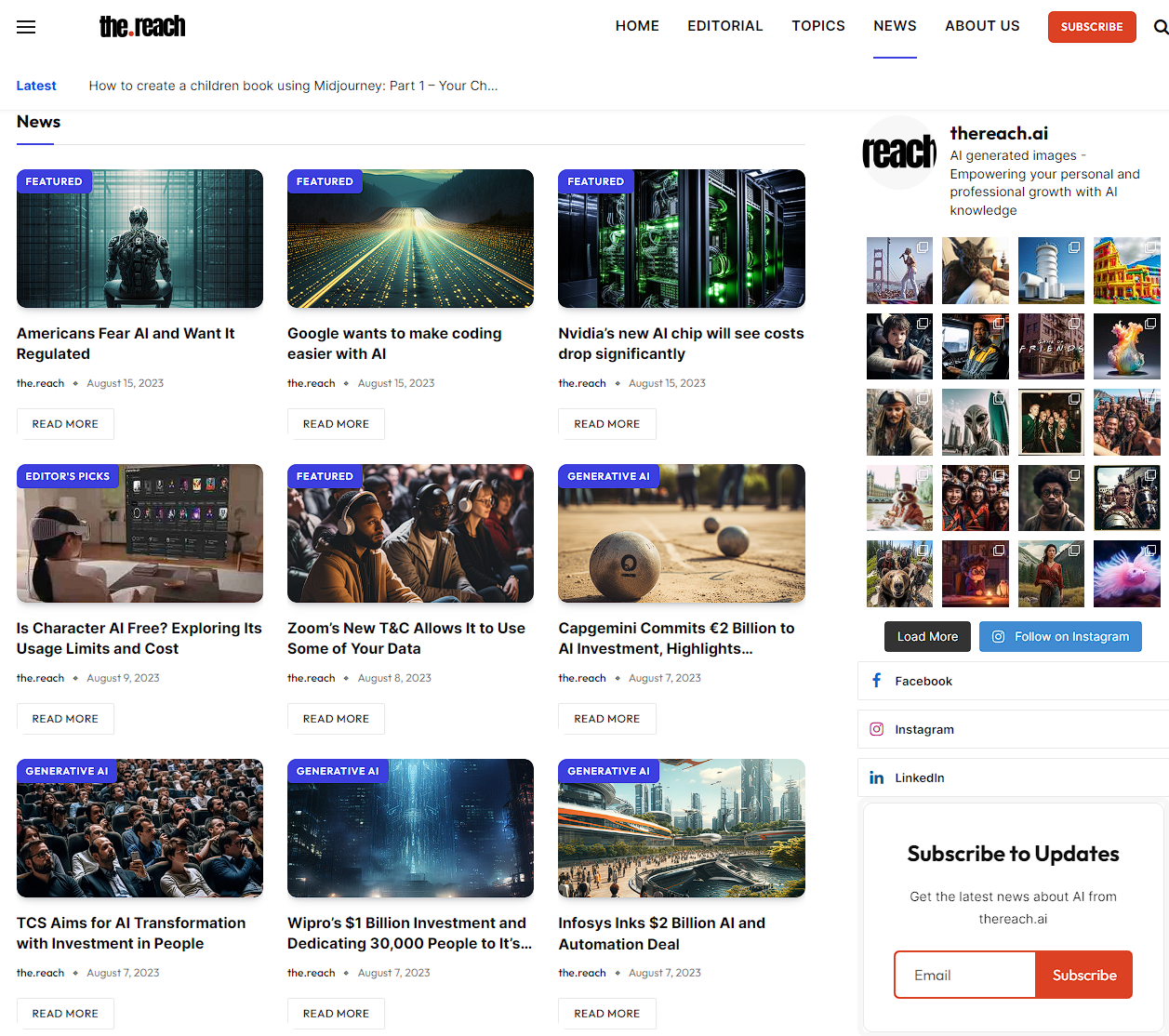Open headline Google wants to make coding easier
1169x1036 pixels.
click(394, 343)
